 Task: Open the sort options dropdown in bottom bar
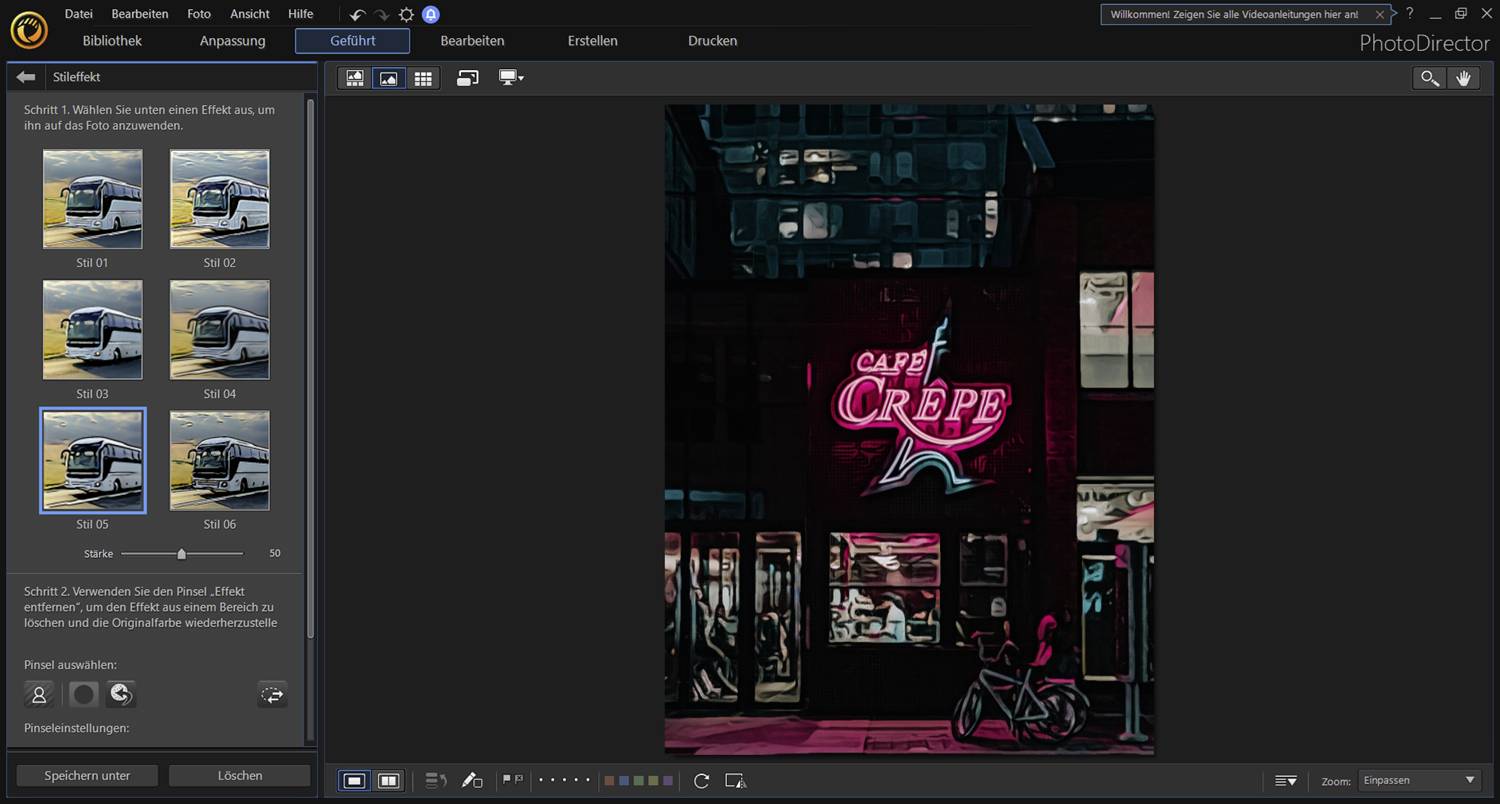1286,781
